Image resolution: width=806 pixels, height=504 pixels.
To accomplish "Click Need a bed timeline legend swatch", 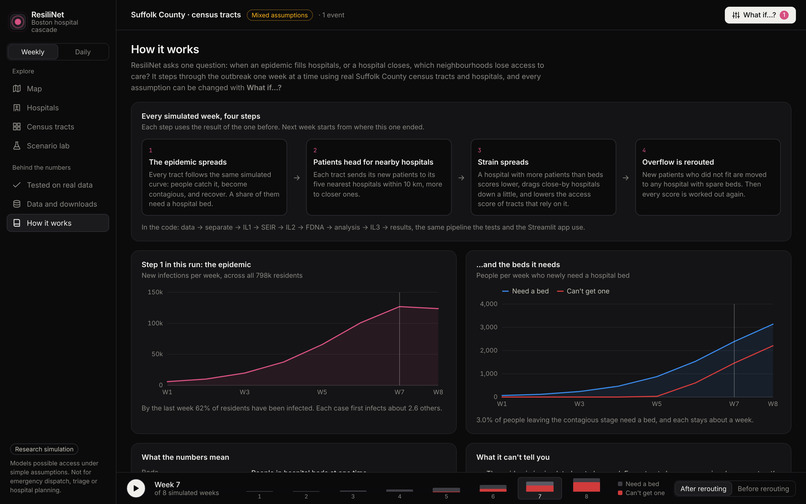I will point(620,484).
